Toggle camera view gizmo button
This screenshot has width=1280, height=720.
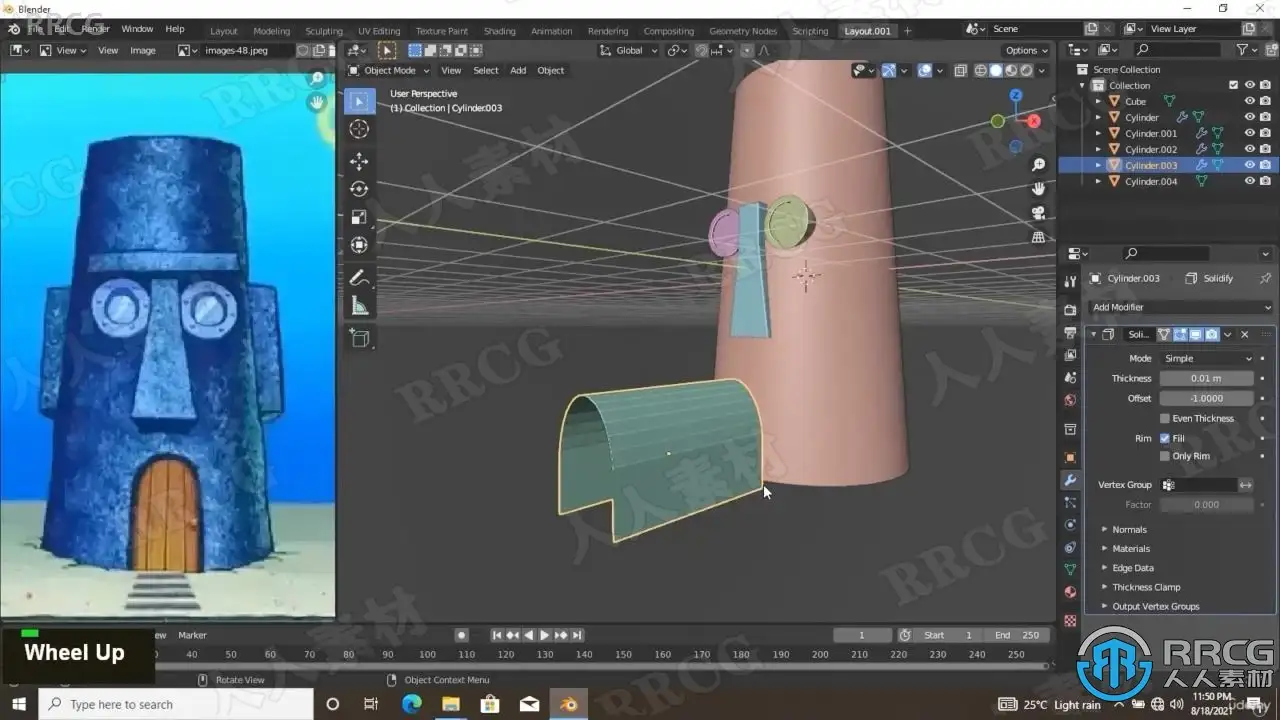point(1038,213)
